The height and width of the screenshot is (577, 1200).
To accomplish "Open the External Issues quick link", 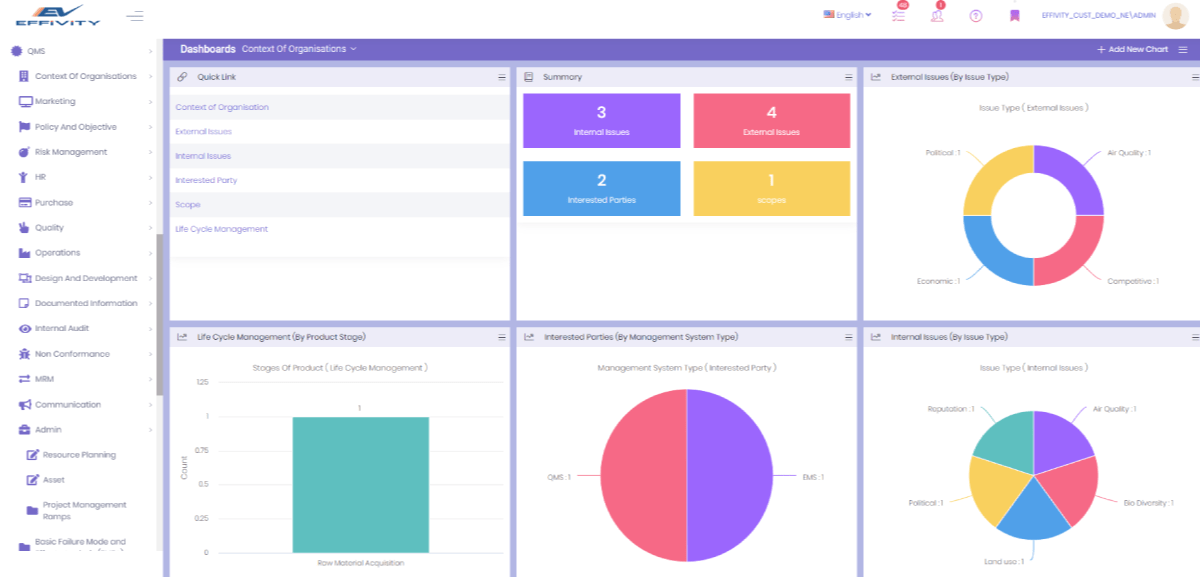I will coord(203,132).
